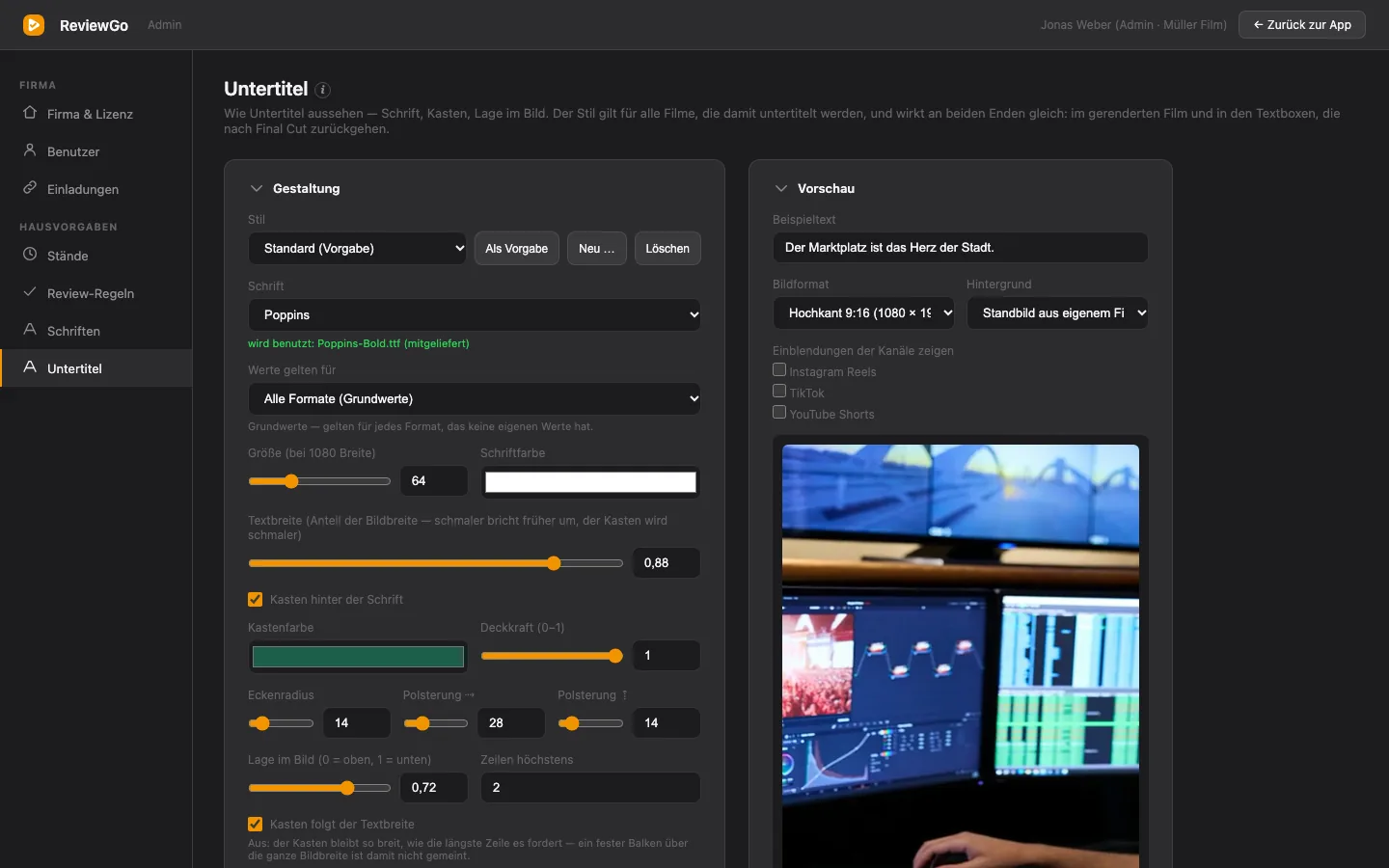
Task: Click the Neu … button
Action: tap(597, 249)
